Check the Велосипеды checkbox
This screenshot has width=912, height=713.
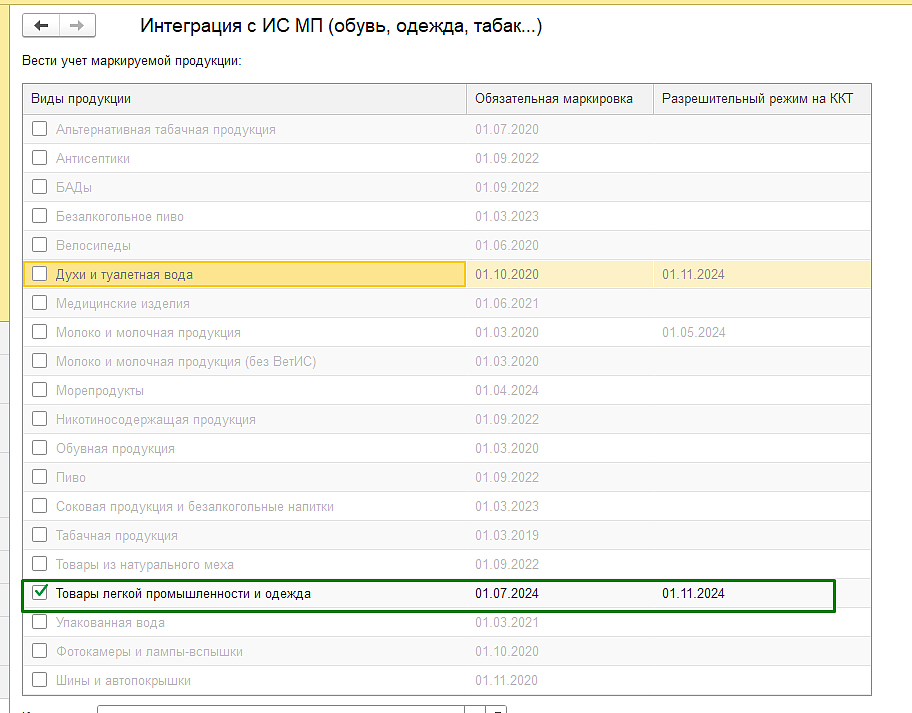pyautogui.click(x=40, y=245)
